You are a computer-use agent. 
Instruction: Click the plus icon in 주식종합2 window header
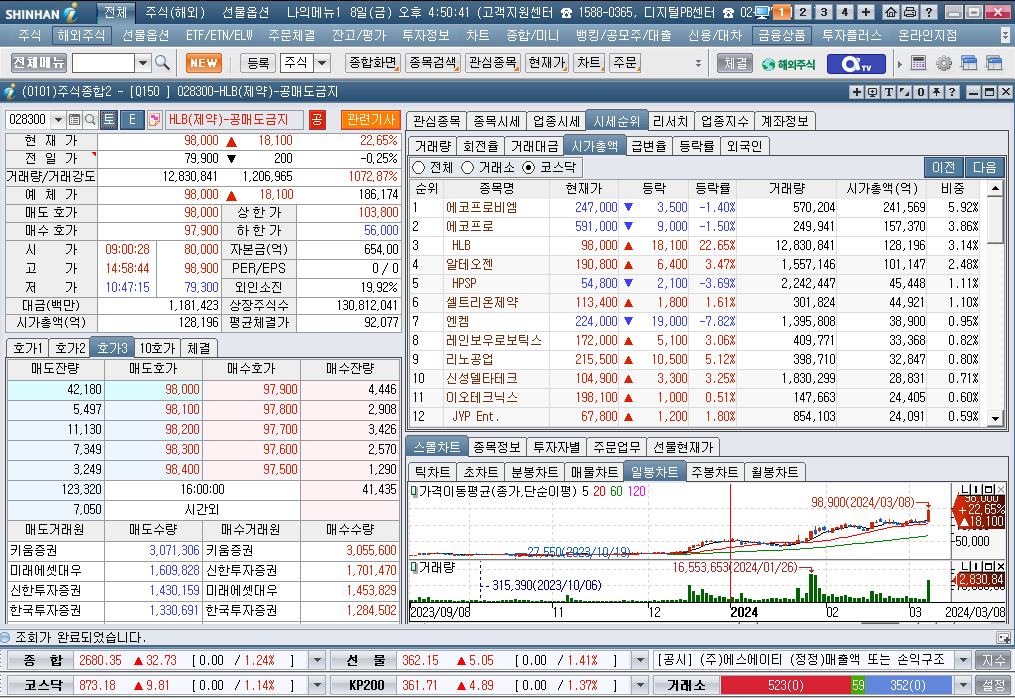point(856,93)
